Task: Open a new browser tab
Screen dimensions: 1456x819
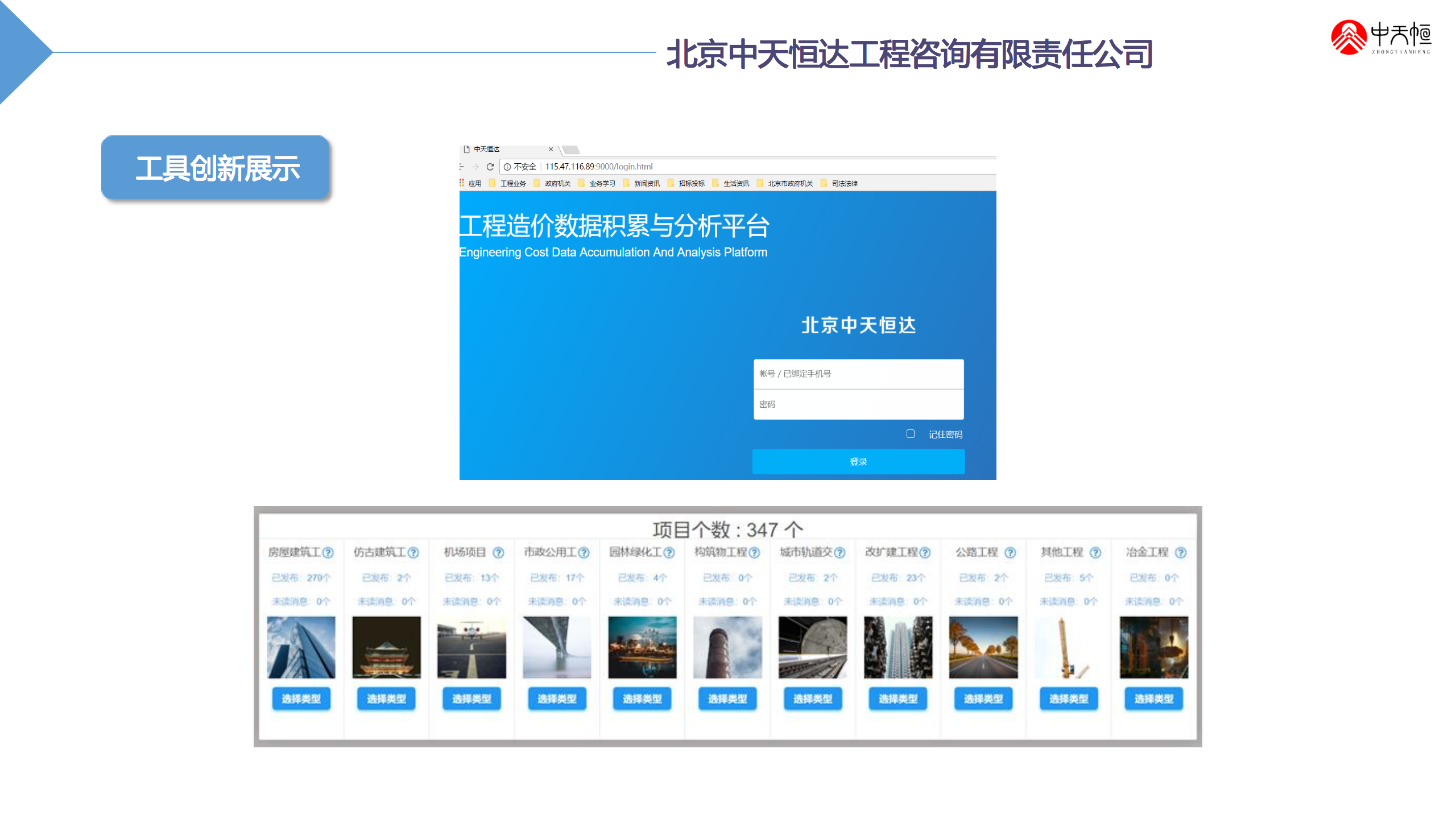Action: [570, 150]
